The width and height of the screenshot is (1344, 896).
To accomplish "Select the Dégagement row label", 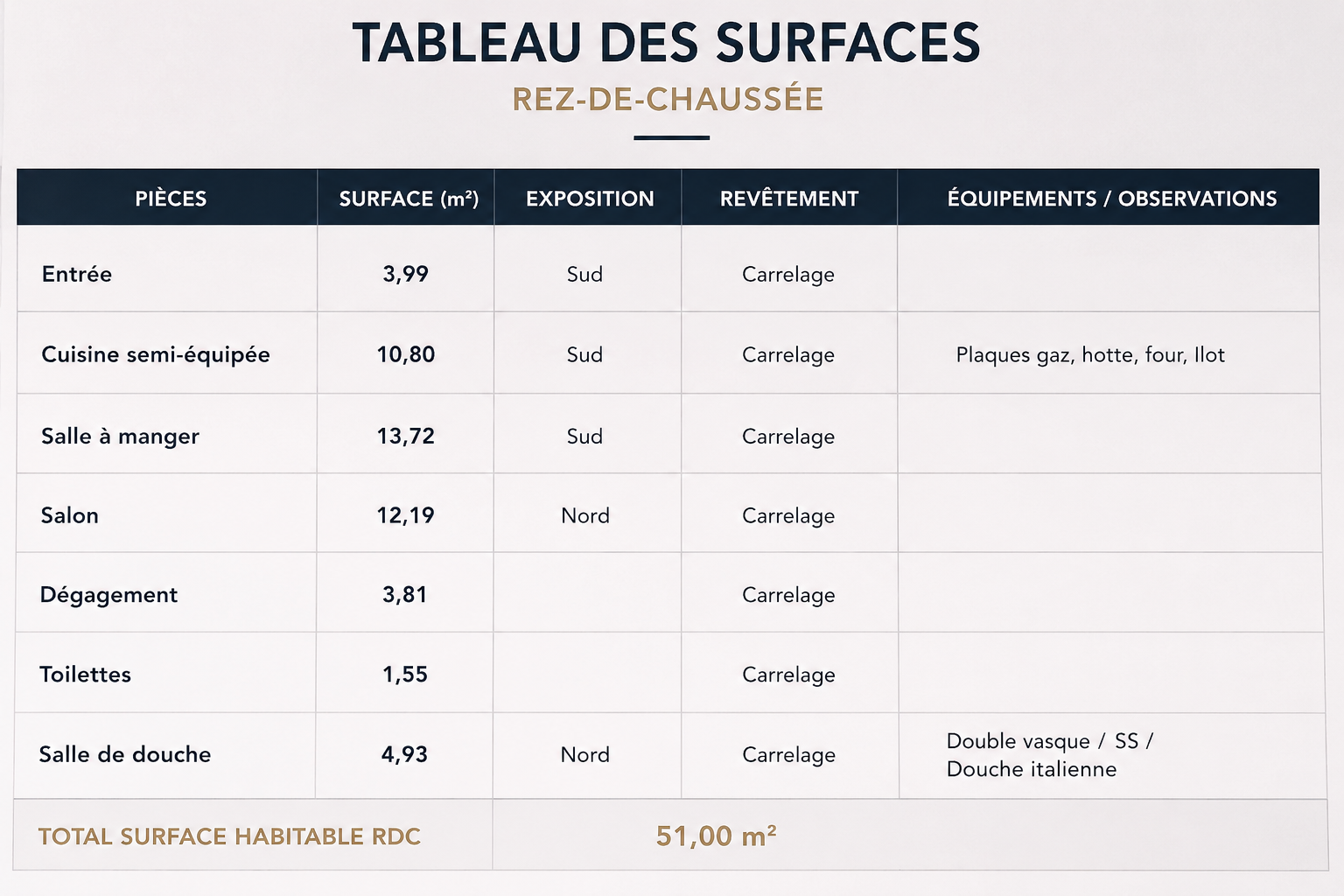I will [108, 595].
